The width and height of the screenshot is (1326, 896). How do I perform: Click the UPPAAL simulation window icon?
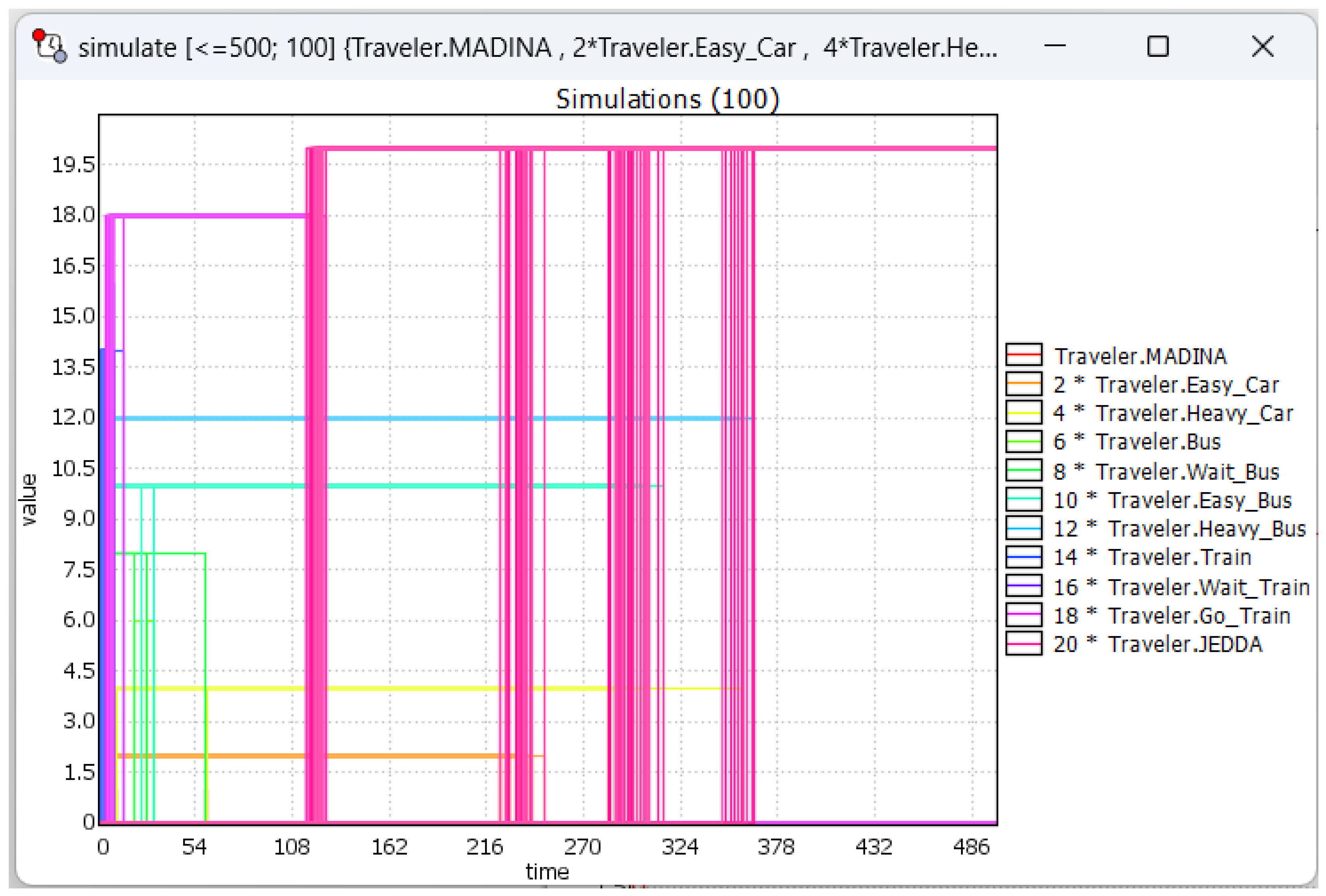(50, 46)
